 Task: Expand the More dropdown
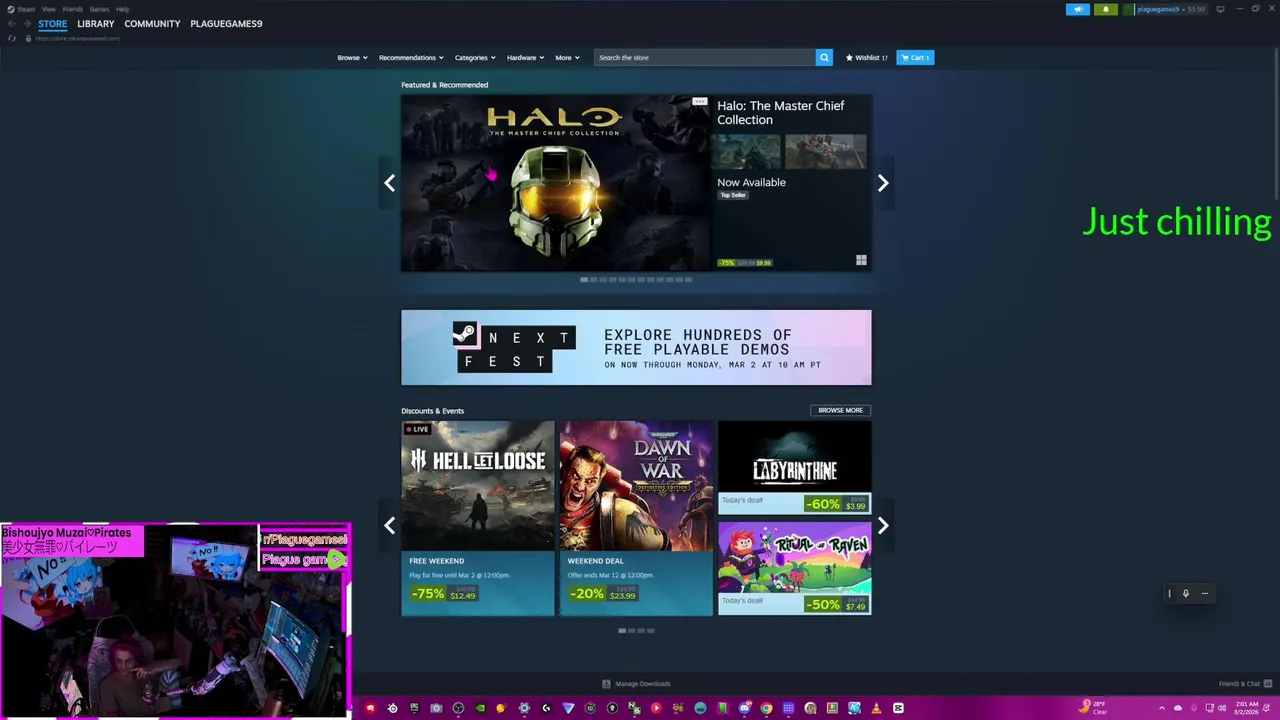(567, 58)
